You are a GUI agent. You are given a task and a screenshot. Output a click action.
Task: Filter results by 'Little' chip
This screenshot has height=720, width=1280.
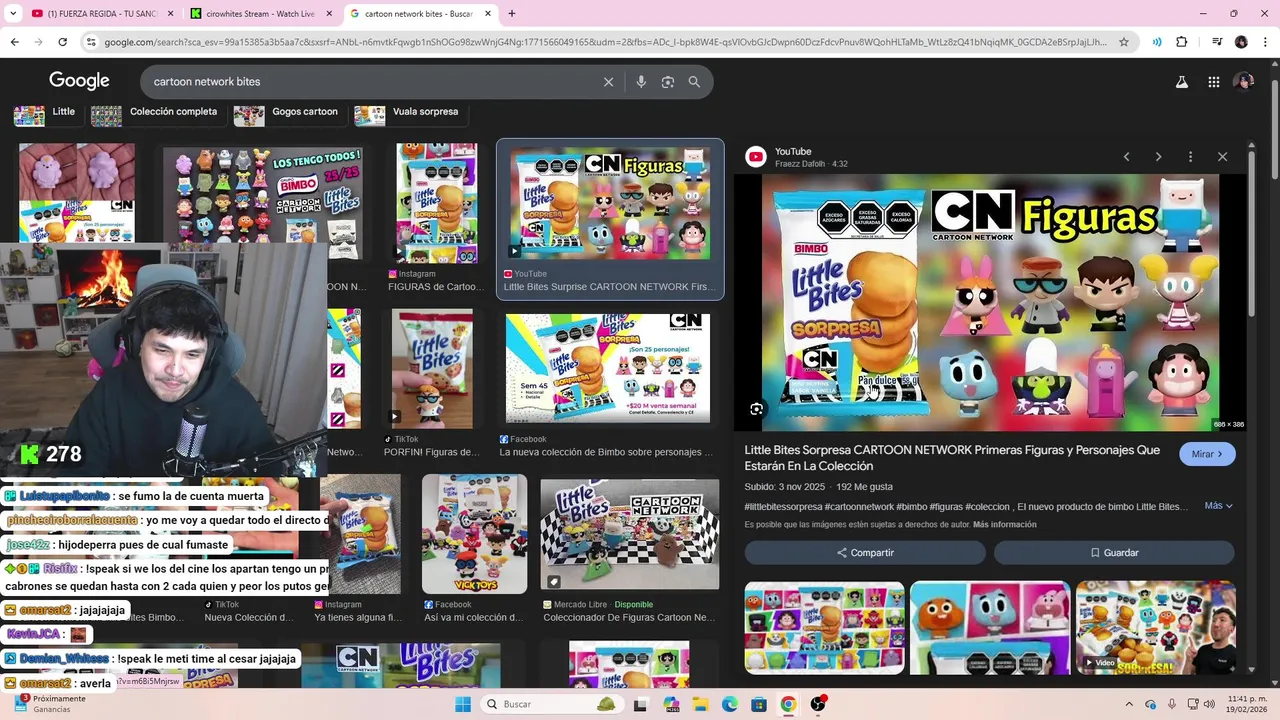[x=47, y=113]
